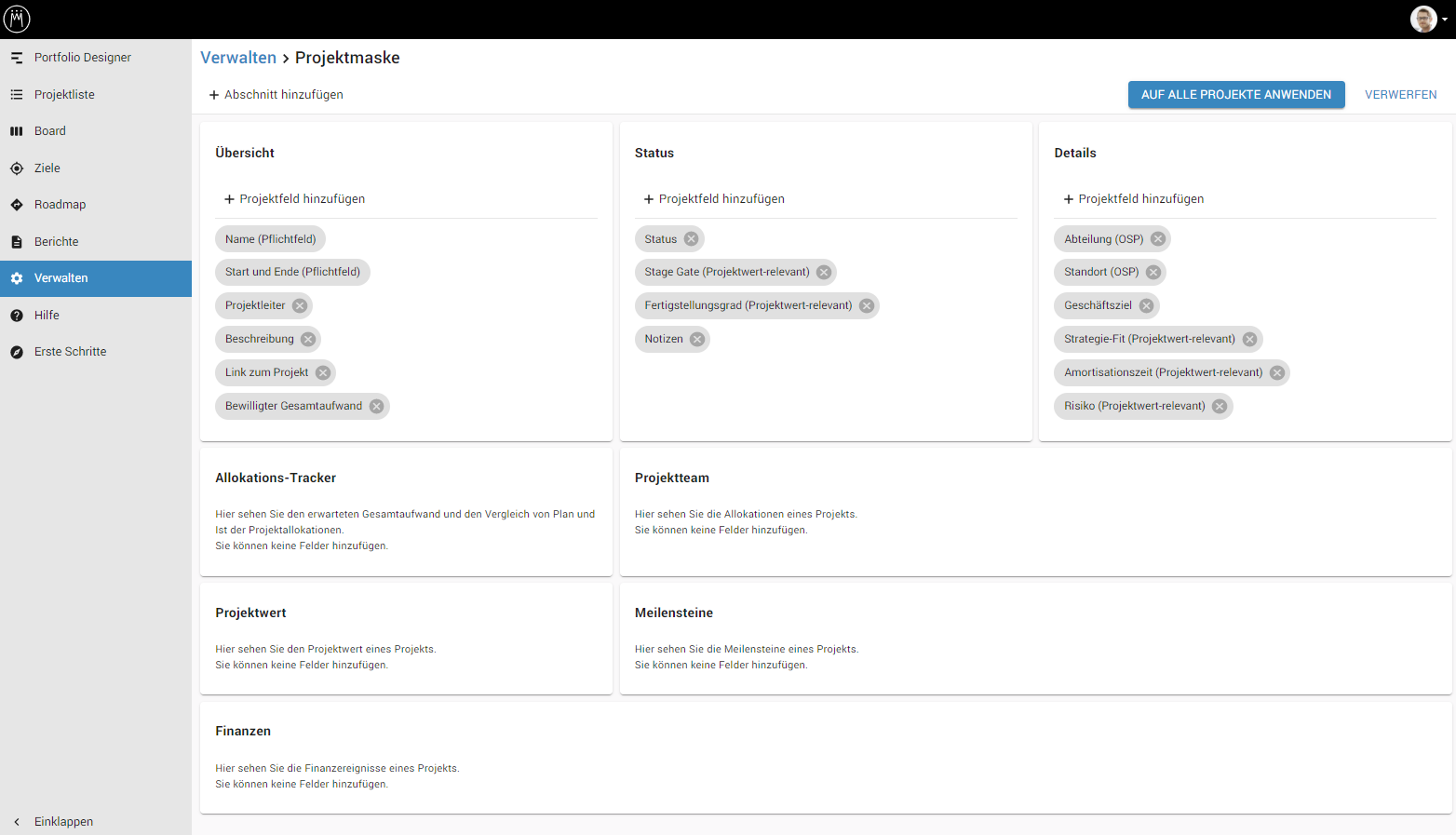Remove the Link zum Projekt chip
The width and height of the screenshot is (1456, 835).
tap(323, 372)
